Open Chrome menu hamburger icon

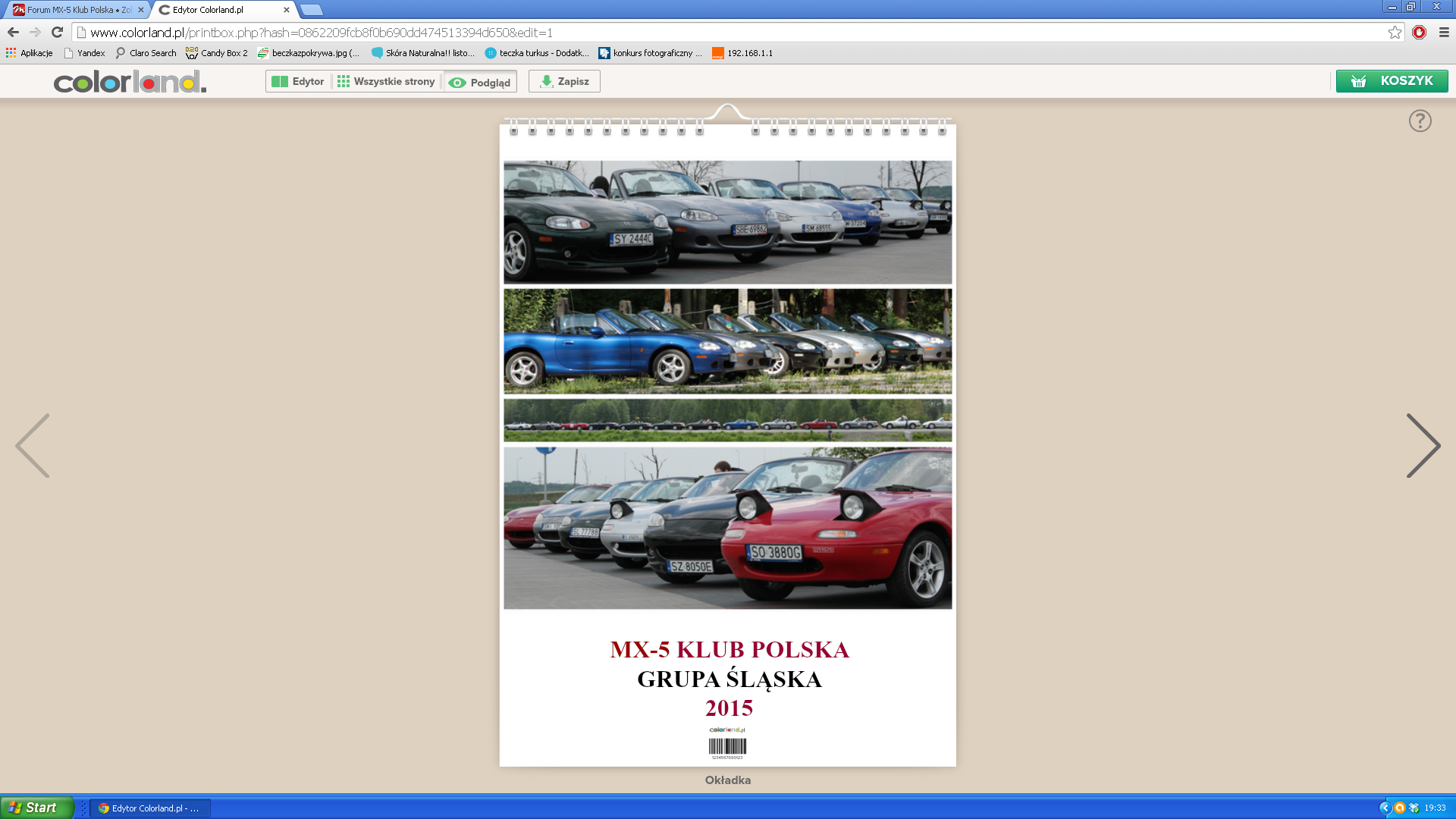[1444, 33]
